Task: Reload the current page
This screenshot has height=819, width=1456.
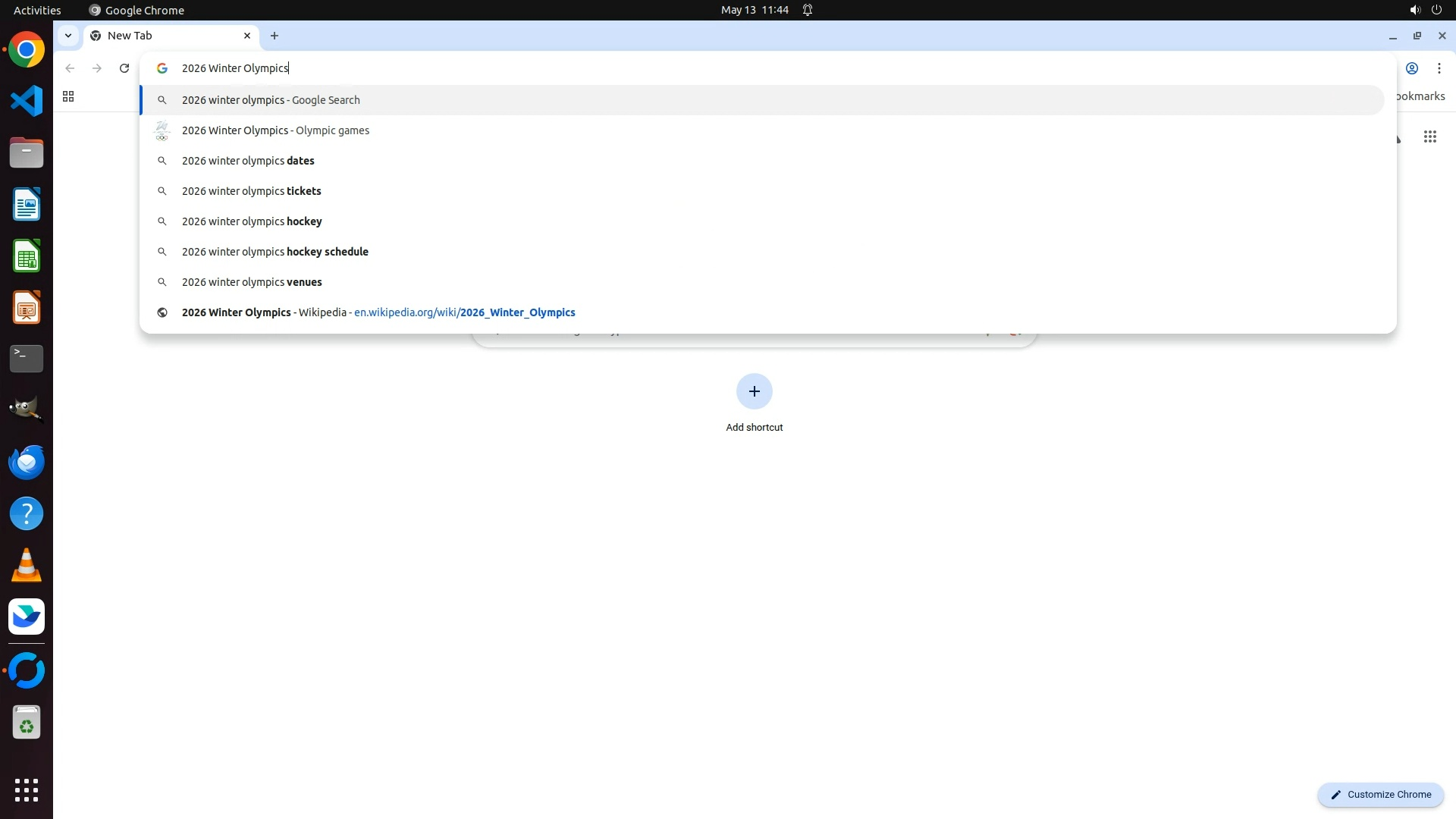Action: pyautogui.click(x=124, y=68)
